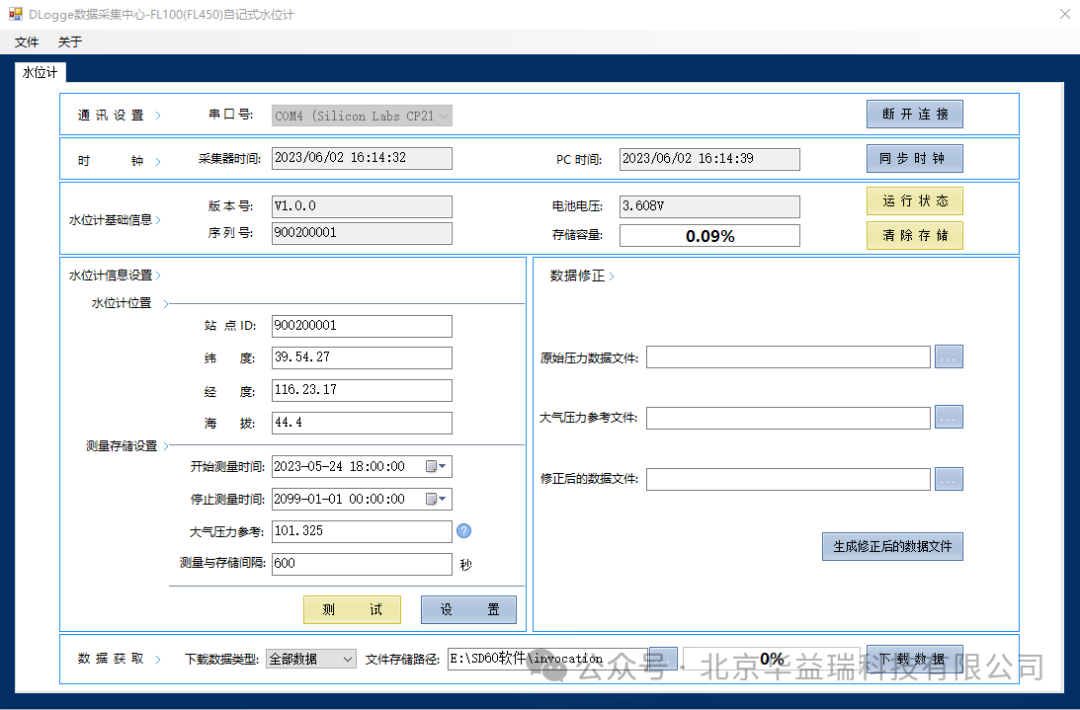Click the browse button for 原始压力数据文件
Viewport: 1080px width, 710px height.
pos(948,356)
